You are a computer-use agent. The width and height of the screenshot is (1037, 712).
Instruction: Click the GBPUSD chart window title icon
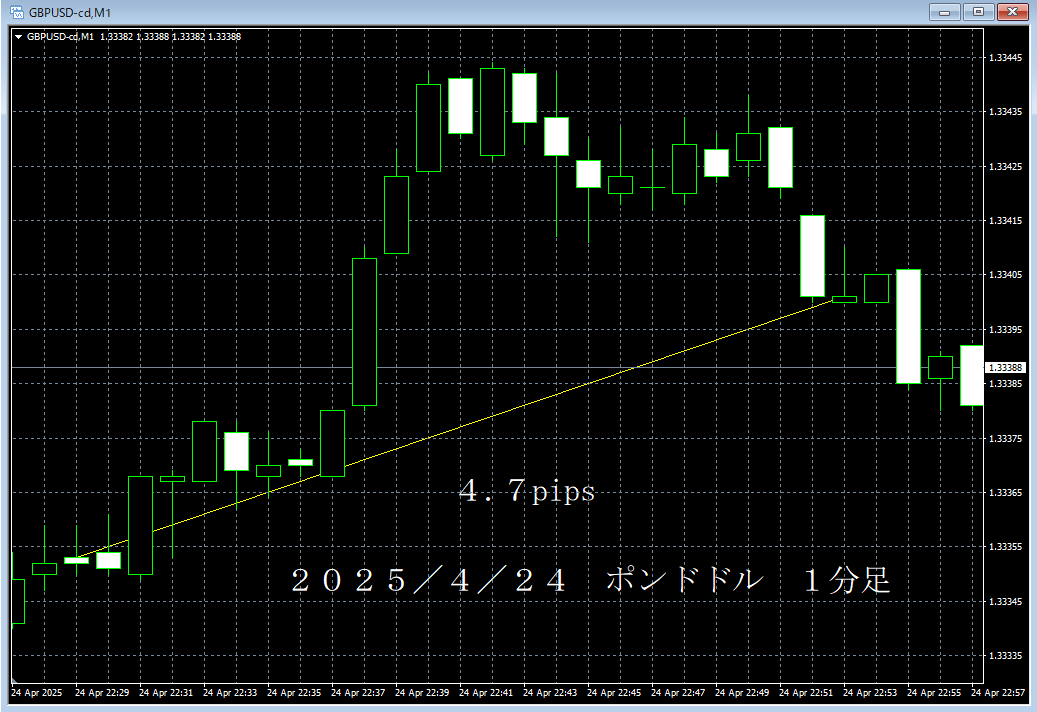pyautogui.click(x=17, y=12)
